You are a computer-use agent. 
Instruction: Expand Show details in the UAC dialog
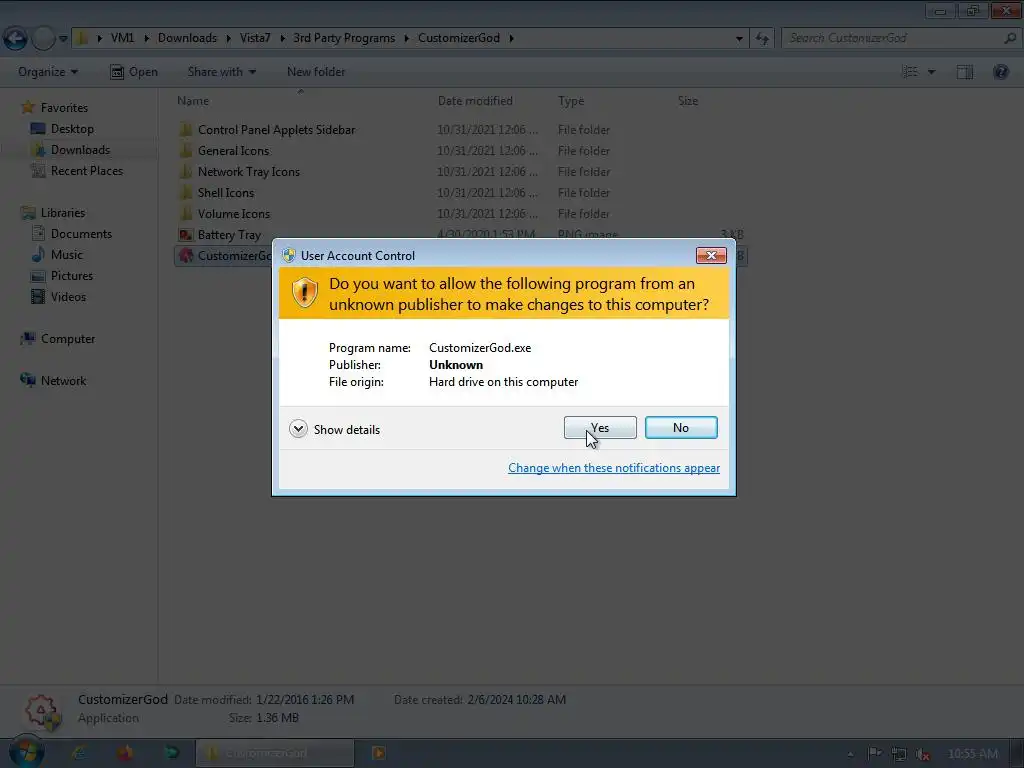pyautogui.click(x=334, y=429)
